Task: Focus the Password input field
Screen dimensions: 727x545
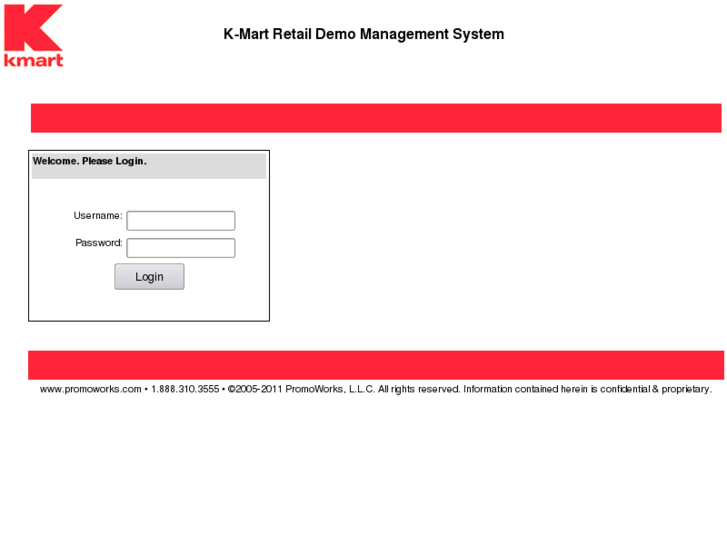Action: (x=181, y=248)
